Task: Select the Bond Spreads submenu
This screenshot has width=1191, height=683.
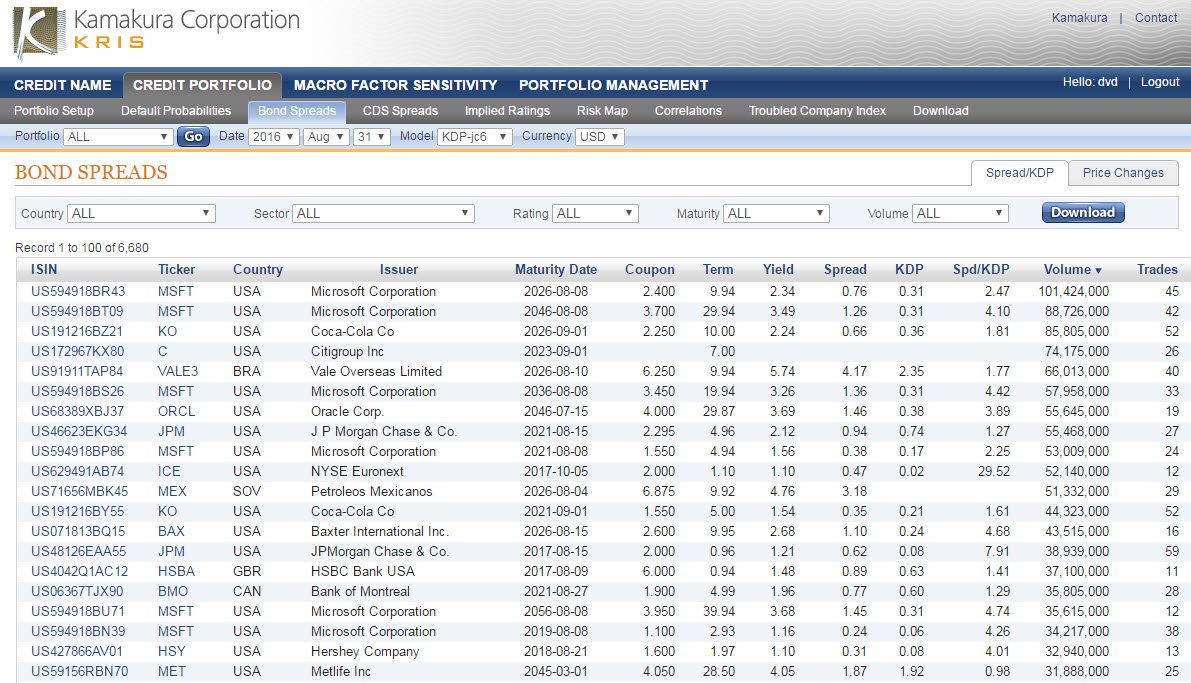Action: pos(297,111)
